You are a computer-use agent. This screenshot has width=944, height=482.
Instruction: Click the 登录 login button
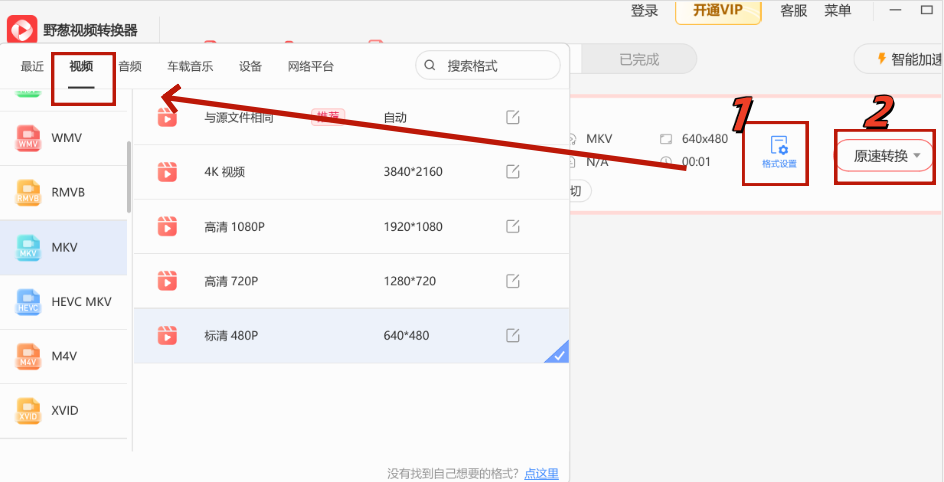click(644, 10)
